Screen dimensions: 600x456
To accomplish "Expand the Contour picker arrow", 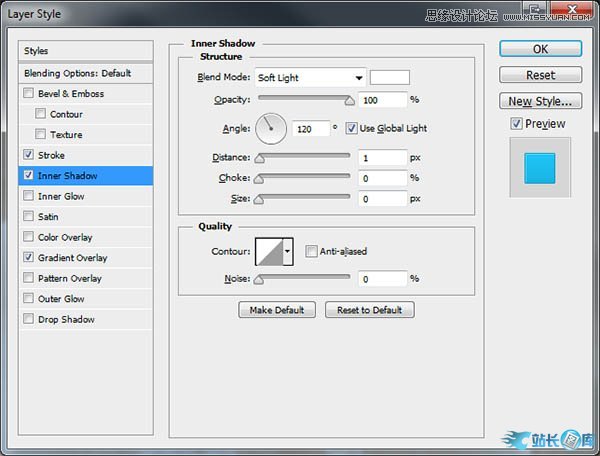I will [288, 252].
